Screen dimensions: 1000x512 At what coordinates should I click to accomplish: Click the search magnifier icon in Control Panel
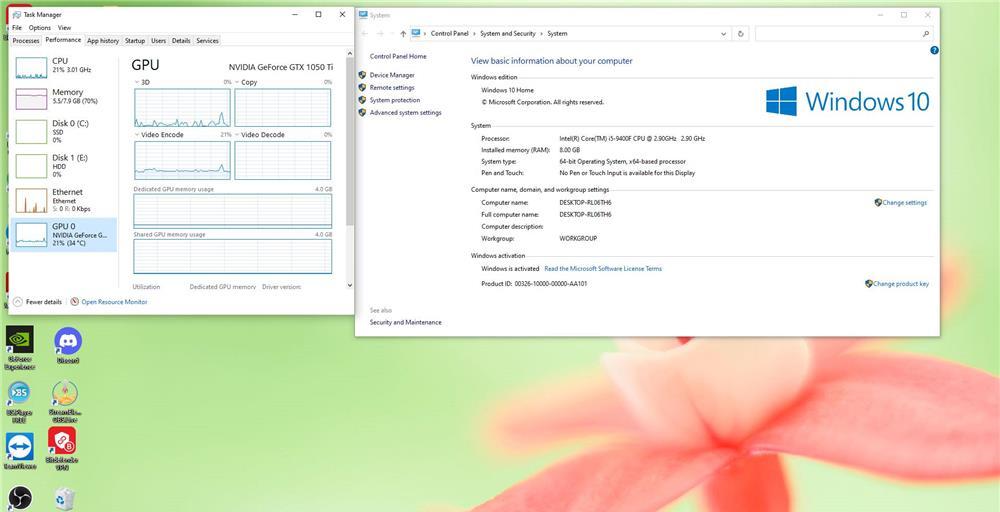[x=926, y=34]
